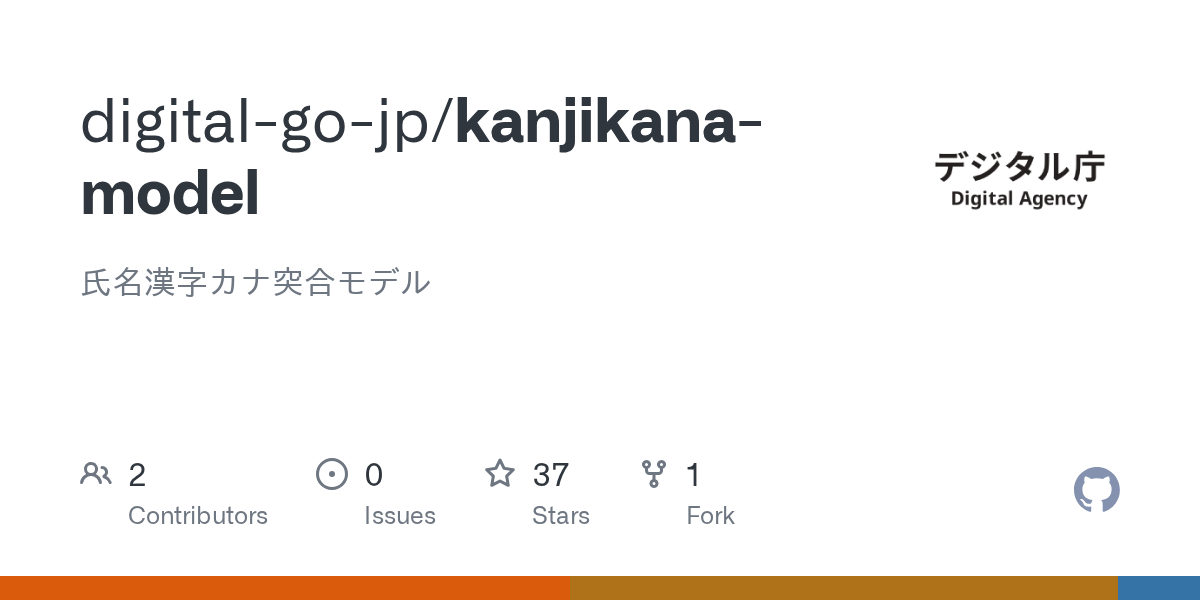Screen dimensions: 1200x600
Task: Click the デジタル庁 Japanese logo text
Action: pyautogui.click(x=1019, y=167)
